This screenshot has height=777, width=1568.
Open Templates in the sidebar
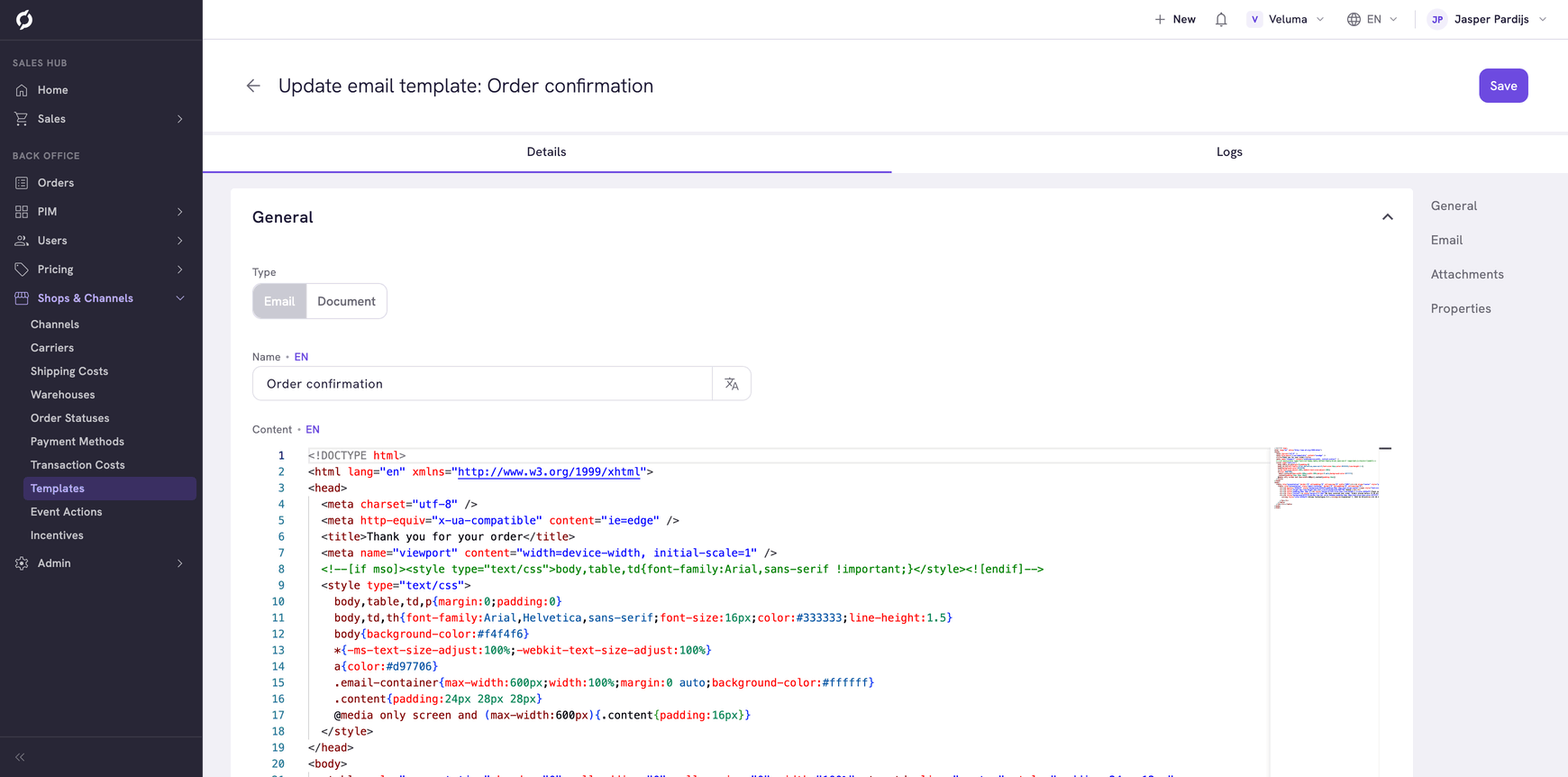tap(110, 489)
